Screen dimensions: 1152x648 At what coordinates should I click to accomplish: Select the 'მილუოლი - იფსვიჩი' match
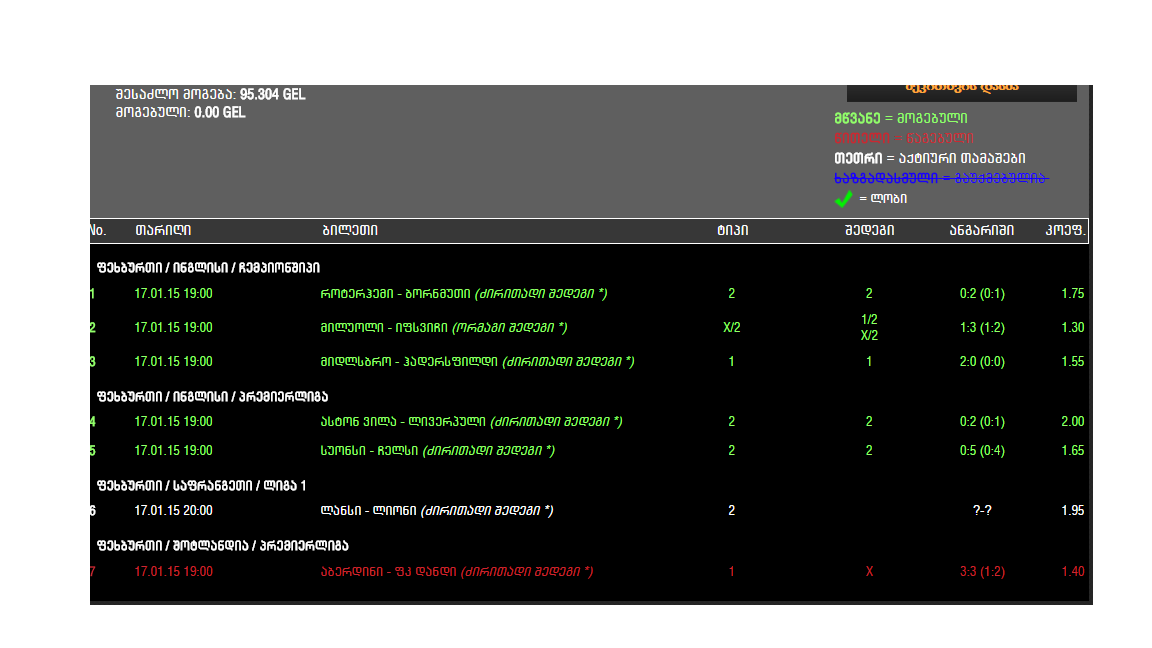click(444, 328)
